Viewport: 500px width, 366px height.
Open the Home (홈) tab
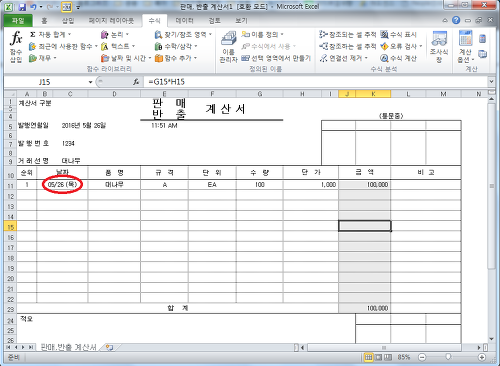pyautogui.click(x=44, y=21)
